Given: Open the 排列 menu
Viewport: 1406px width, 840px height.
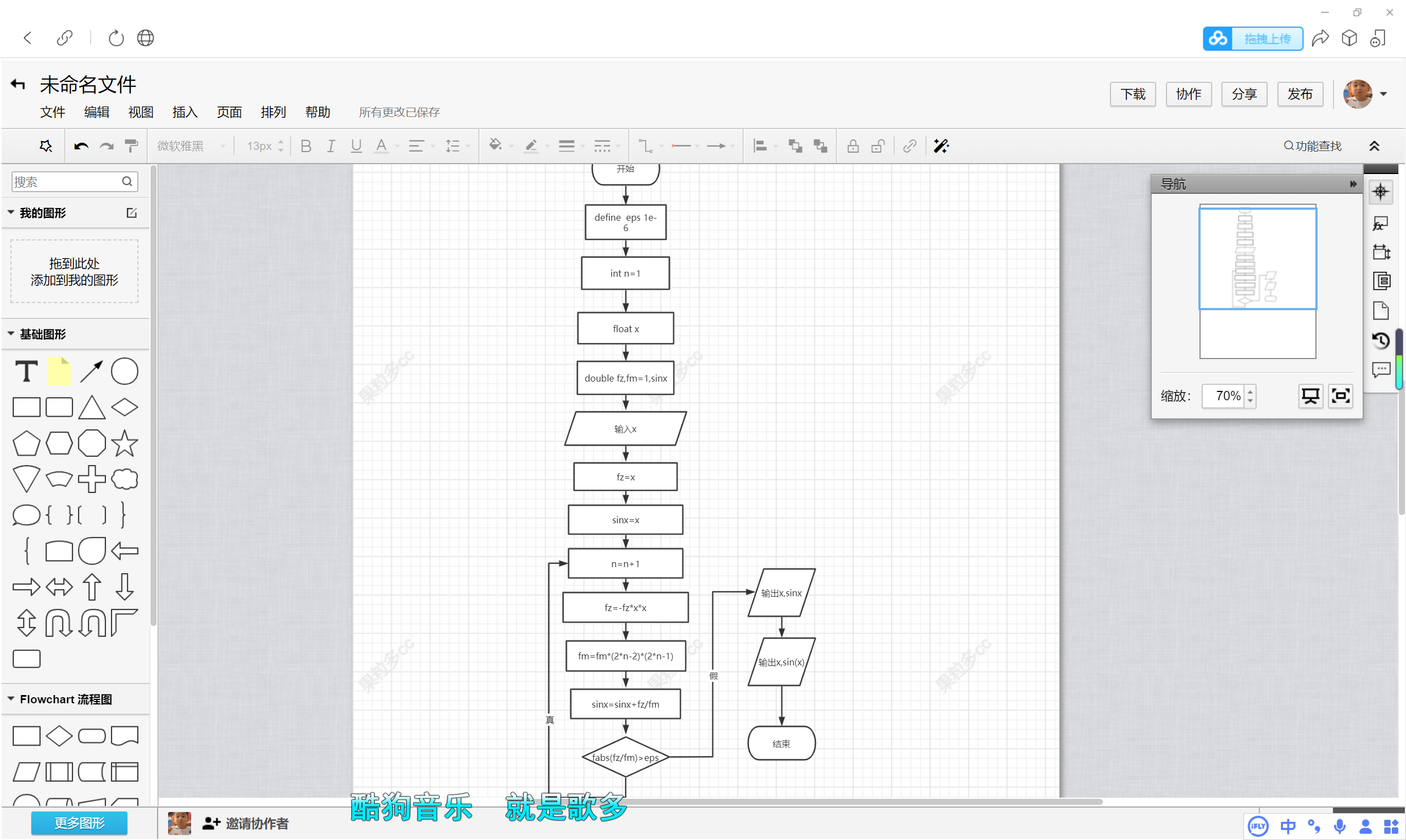Looking at the screenshot, I should 273,112.
